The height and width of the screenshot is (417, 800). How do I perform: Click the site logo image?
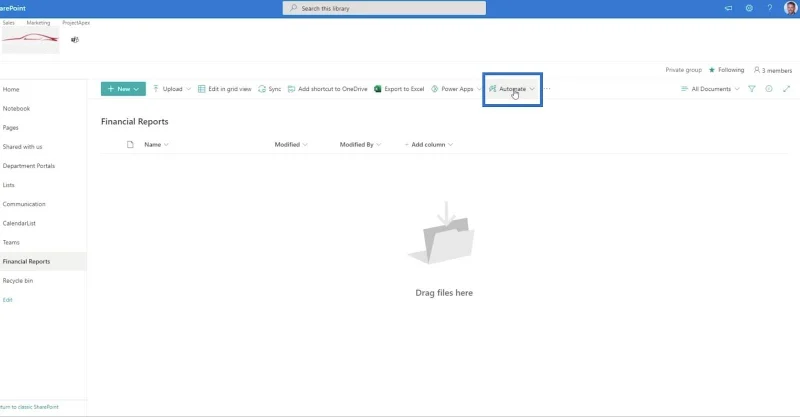click(x=31, y=40)
